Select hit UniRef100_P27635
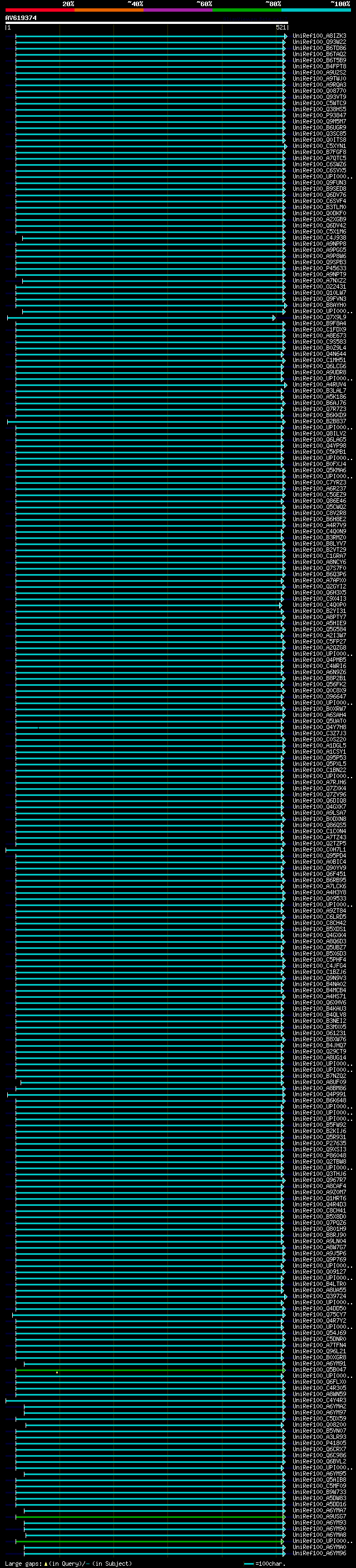 click(x=319, y=1143)
